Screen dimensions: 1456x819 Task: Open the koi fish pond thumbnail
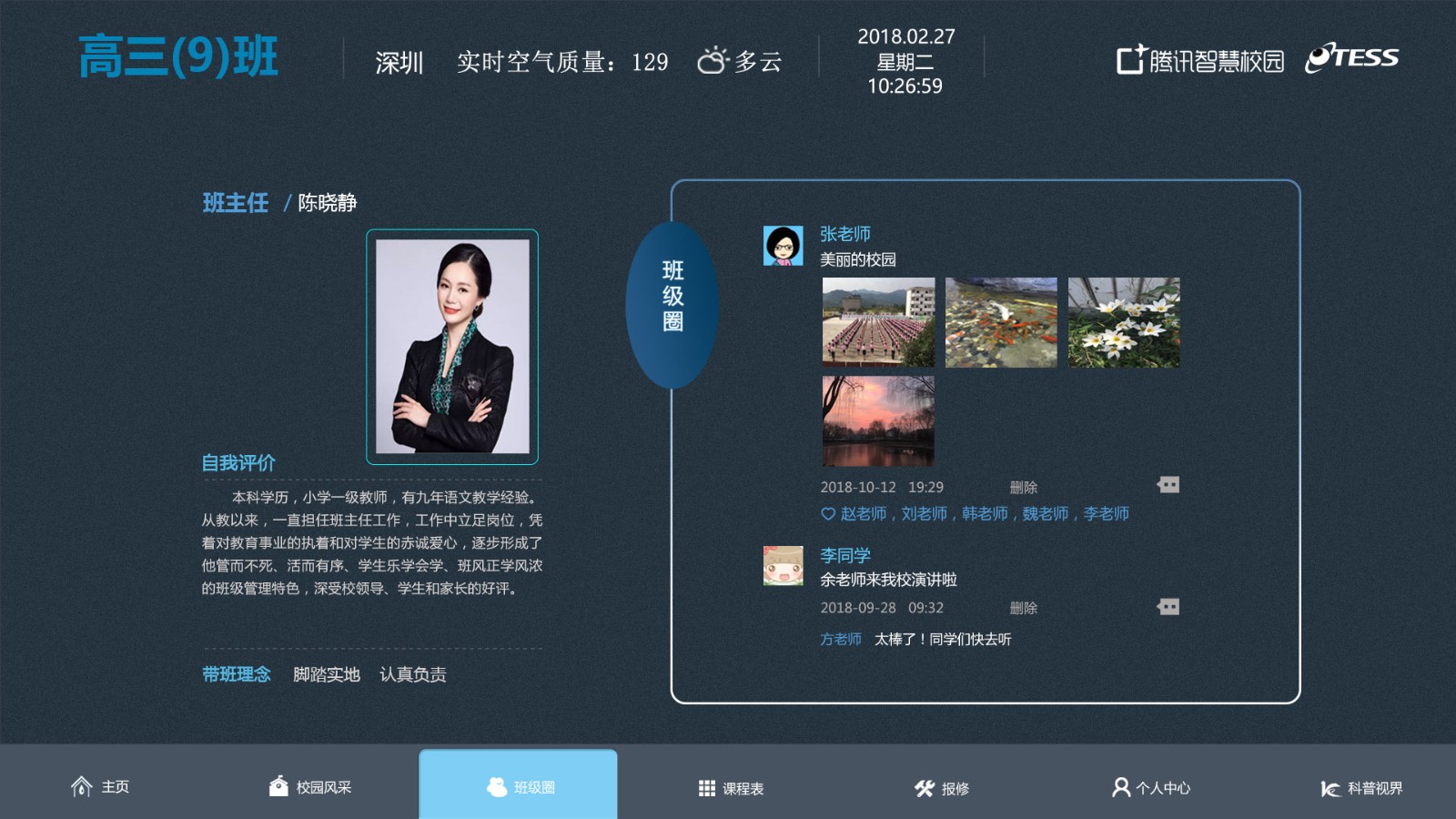click(x=1001, y=322)
